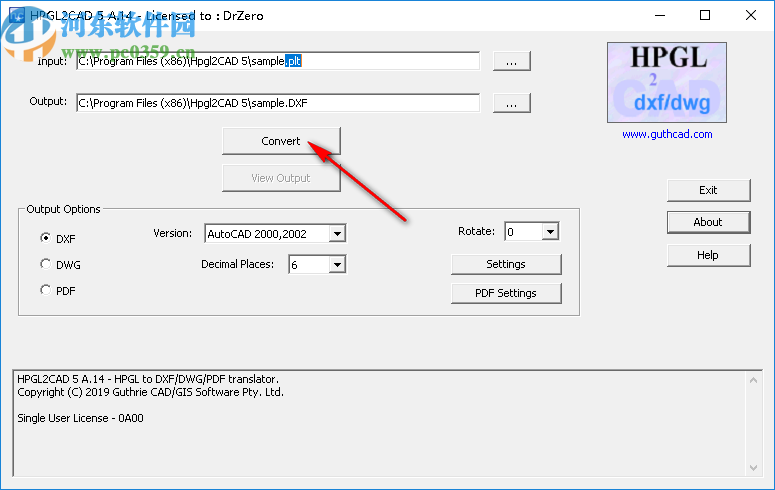This screenshot has height=490, width=775.
Task: Expand the Rotate dropdown
Action: pyautogui.click(x=550, y=231)
